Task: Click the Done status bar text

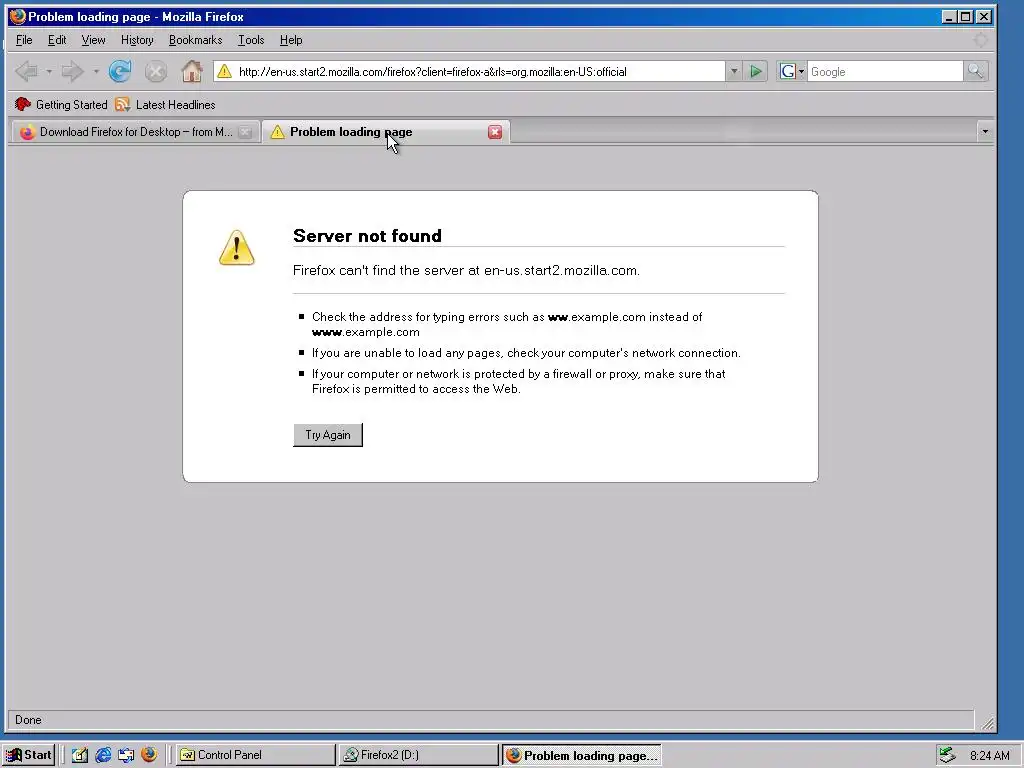Action: click(x=28, y=720)
